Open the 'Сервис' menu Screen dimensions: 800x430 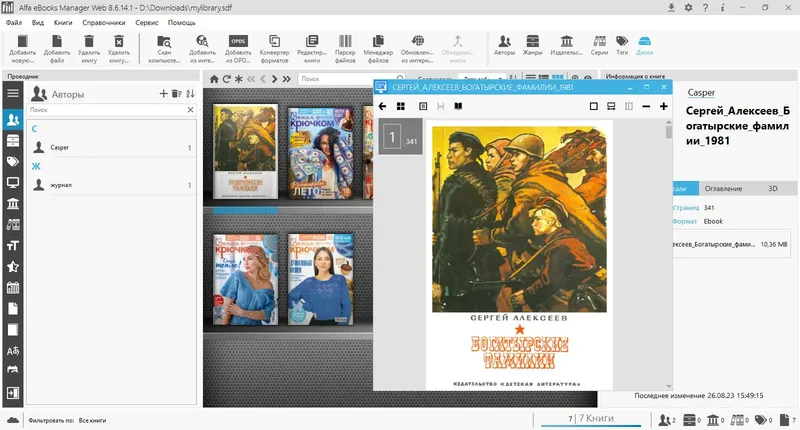(x=147, y=23)
